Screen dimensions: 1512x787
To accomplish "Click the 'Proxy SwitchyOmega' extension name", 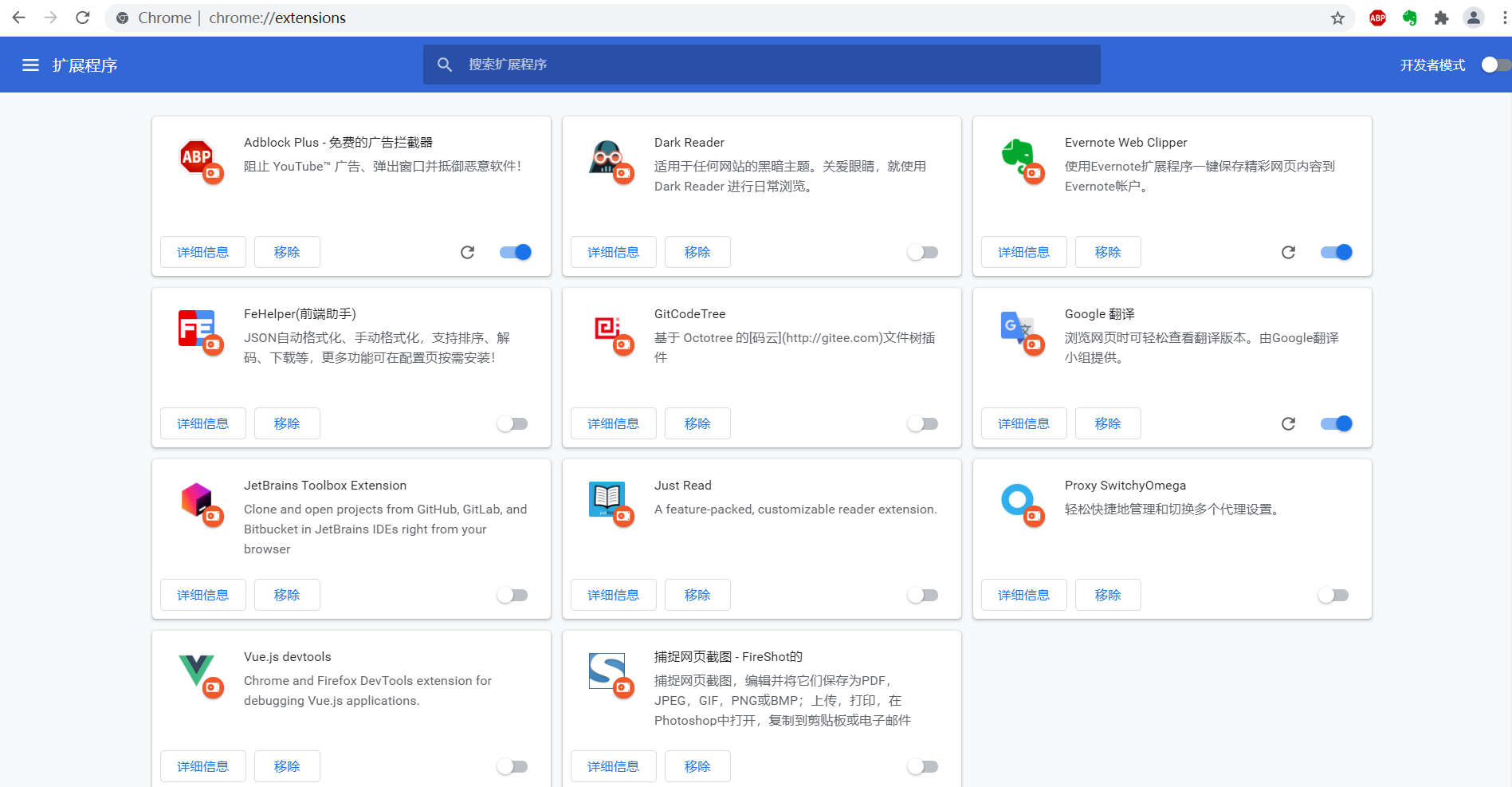I will [1125, 485].
